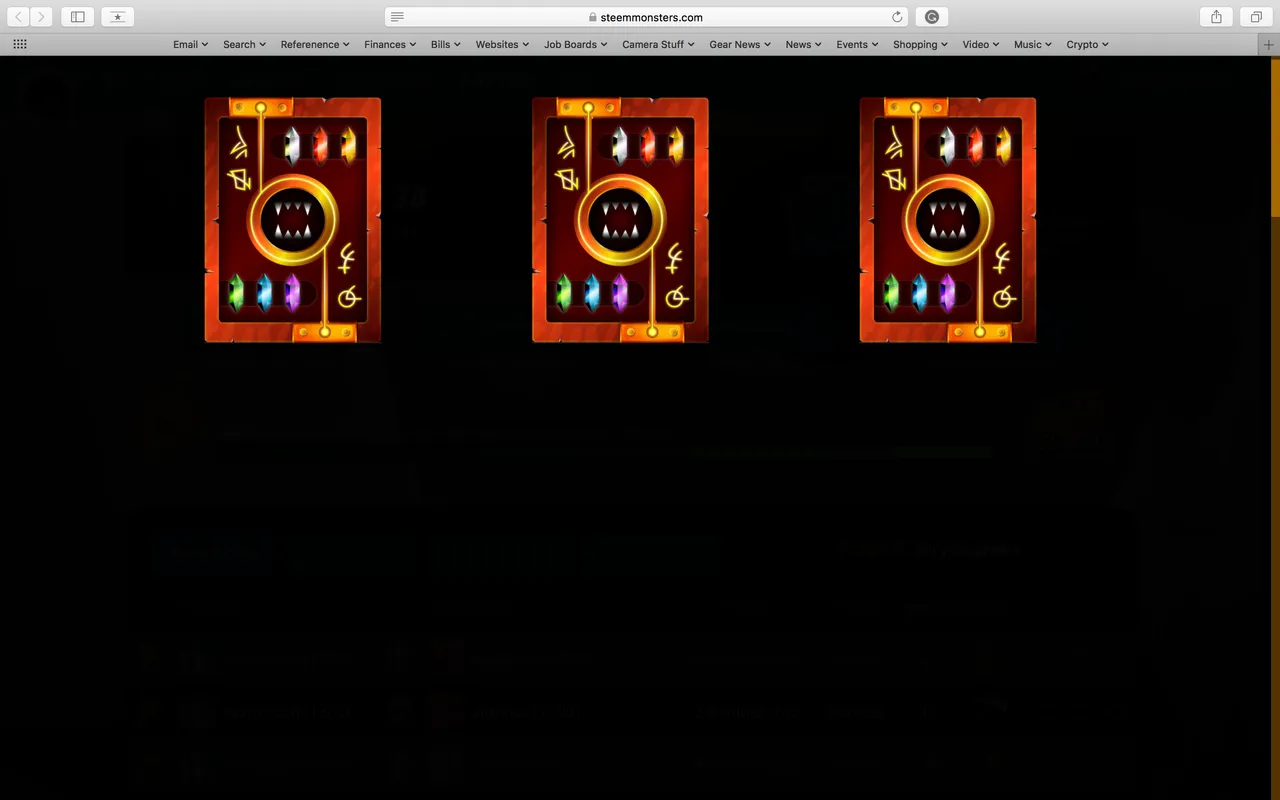The height and width of the screenshot is (800, 1280).
Task: Show all tabs overview
Action: tap(1256, 17)
